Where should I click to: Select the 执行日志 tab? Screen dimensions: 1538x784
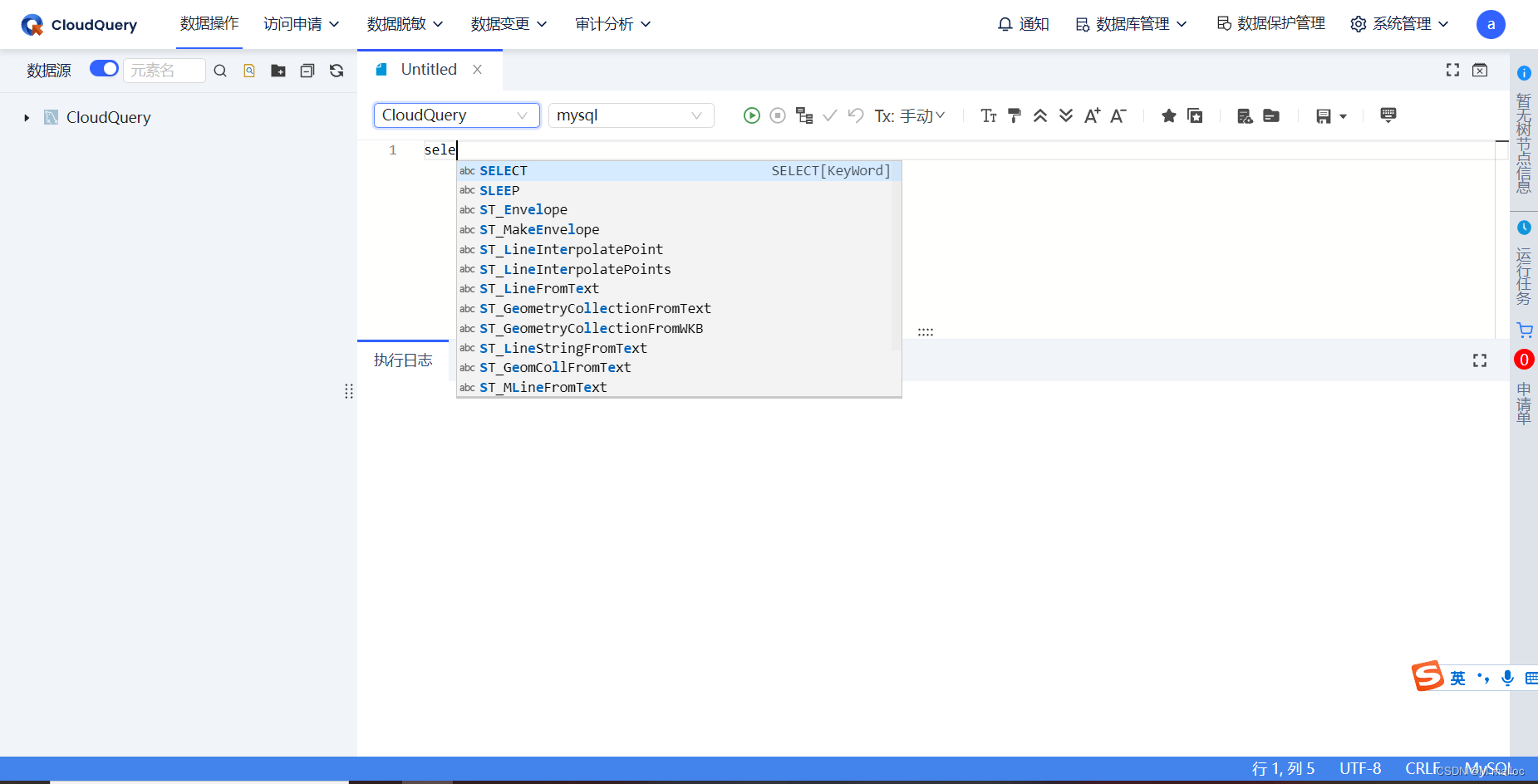[403, 360]
